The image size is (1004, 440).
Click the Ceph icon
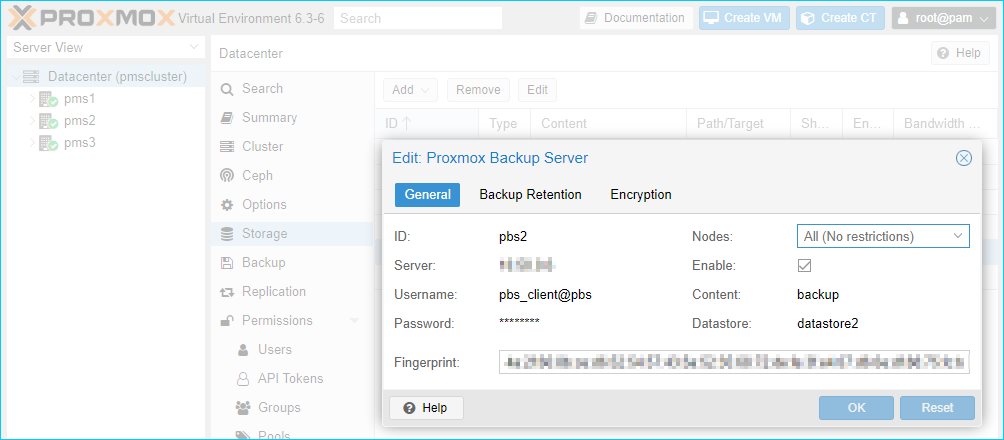click(x=227, y=175)
